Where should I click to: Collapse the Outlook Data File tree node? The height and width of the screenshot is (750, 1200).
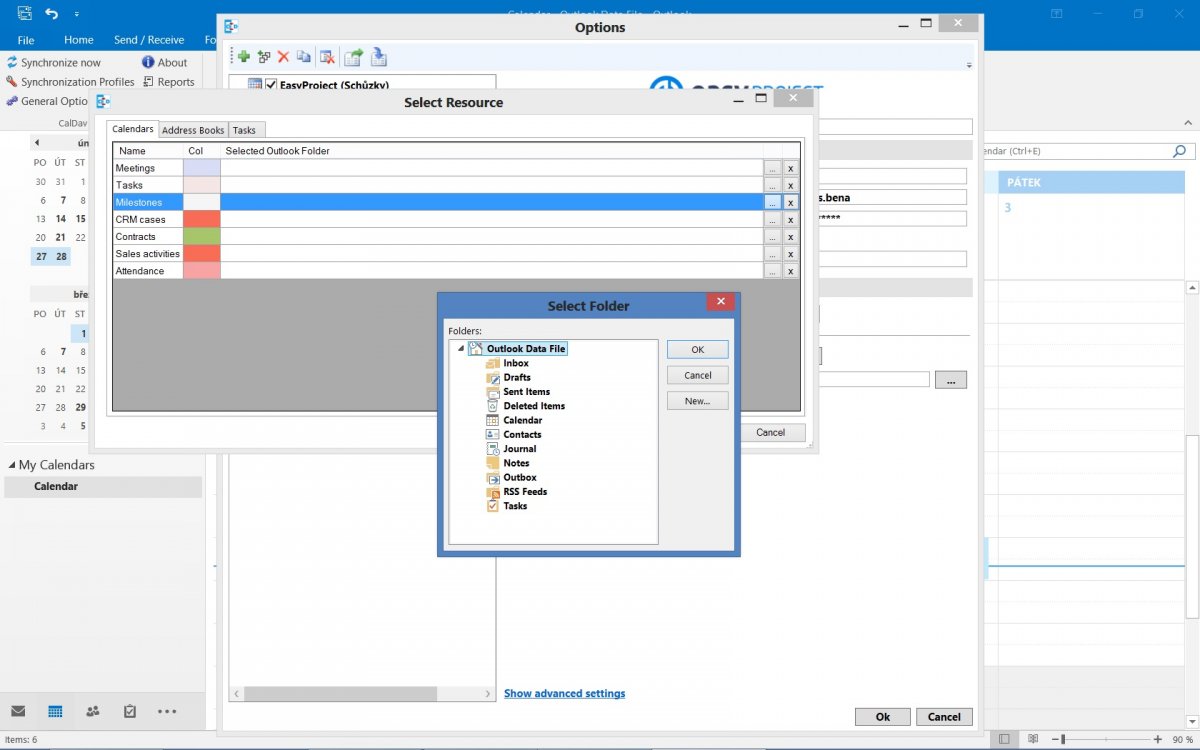pyautogui.click(x=460, y=348)
